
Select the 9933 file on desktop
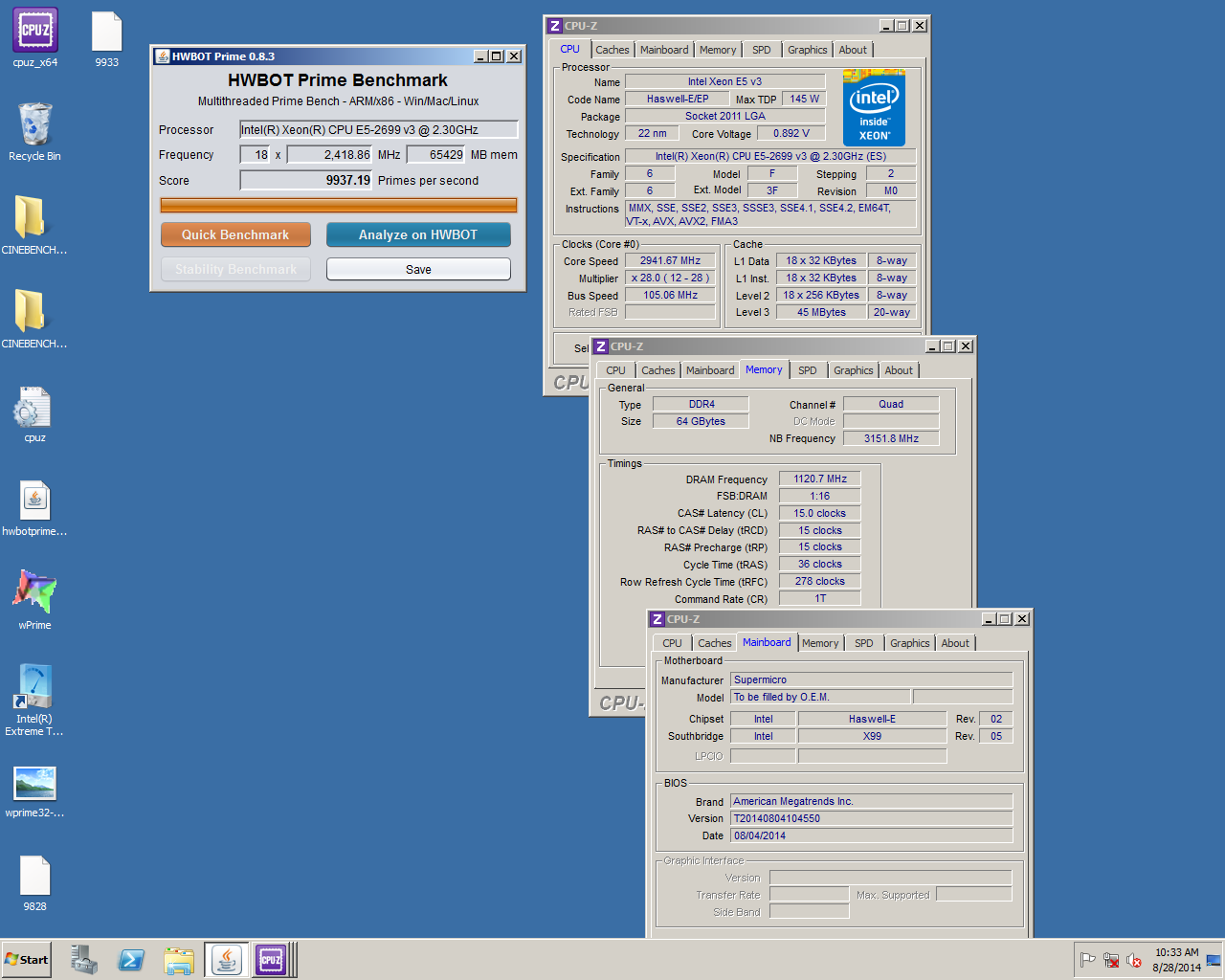pyautogui.click(x=106, y=38)
